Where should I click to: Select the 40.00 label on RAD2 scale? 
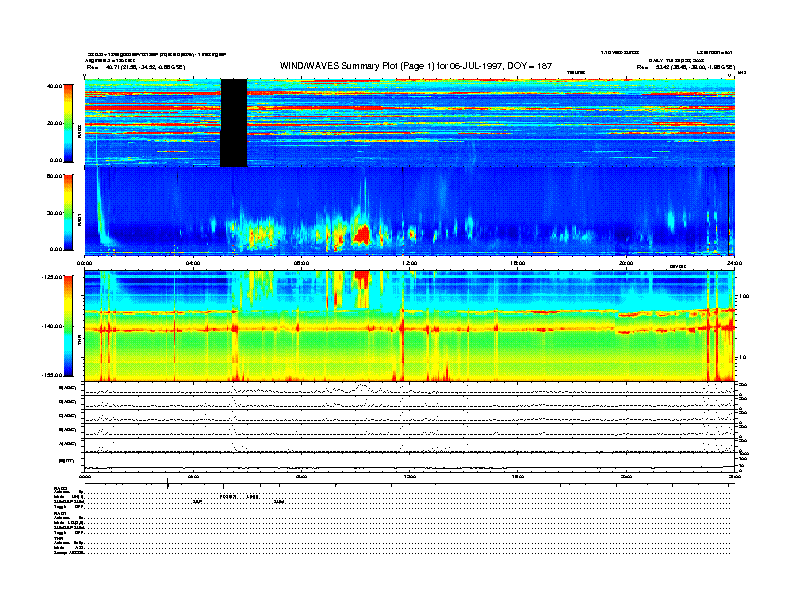[55, 86]
